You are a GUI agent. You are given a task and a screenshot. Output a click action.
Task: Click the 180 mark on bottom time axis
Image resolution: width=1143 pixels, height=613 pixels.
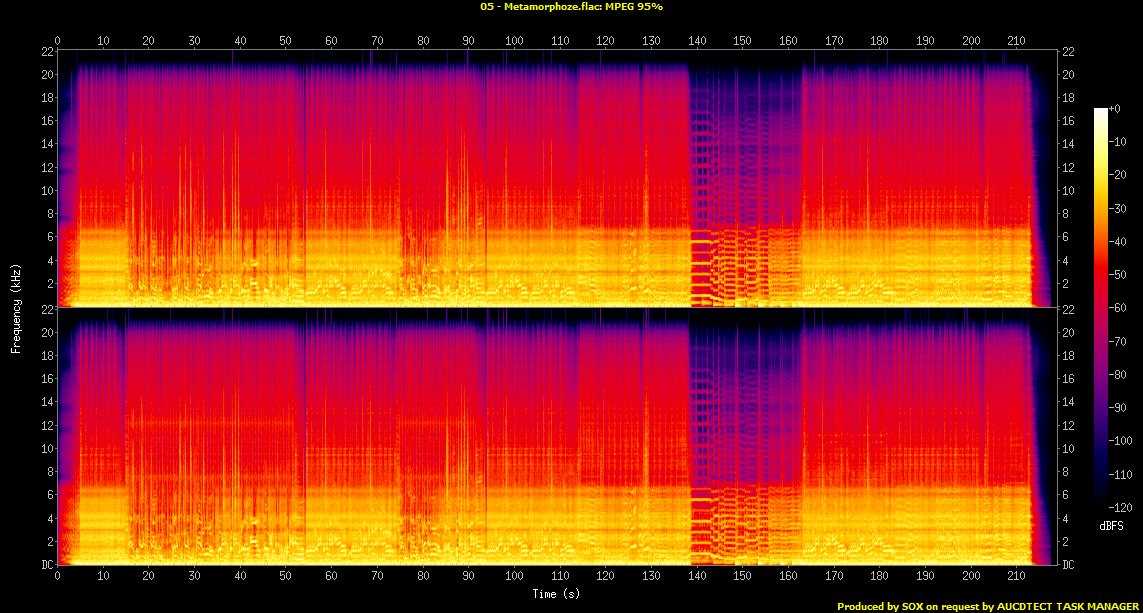tap(879, 577)
